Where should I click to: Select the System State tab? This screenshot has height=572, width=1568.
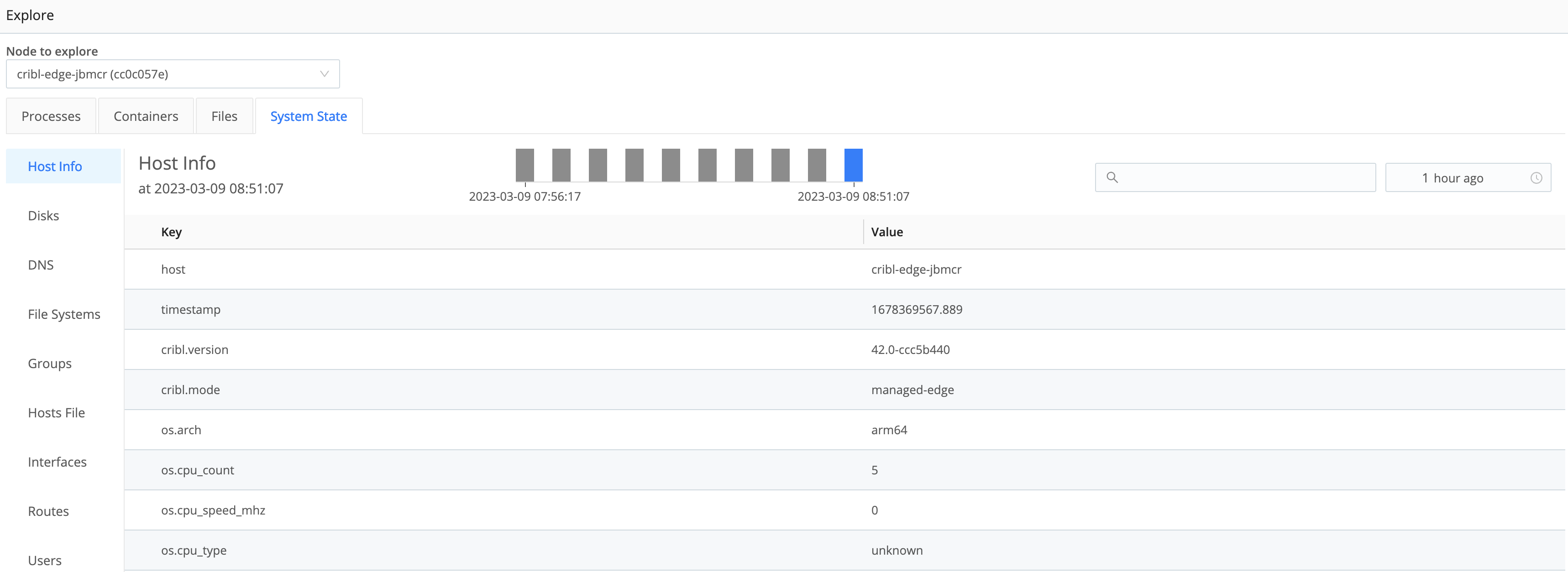coord(309,115)
